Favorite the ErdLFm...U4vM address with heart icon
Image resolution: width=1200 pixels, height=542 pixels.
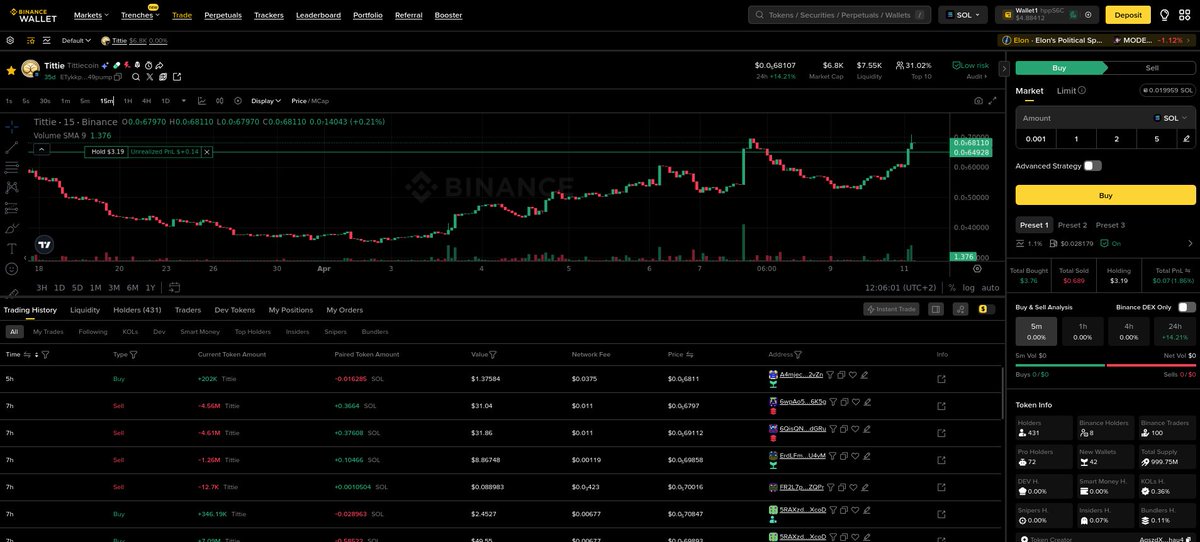coord(854,455)
